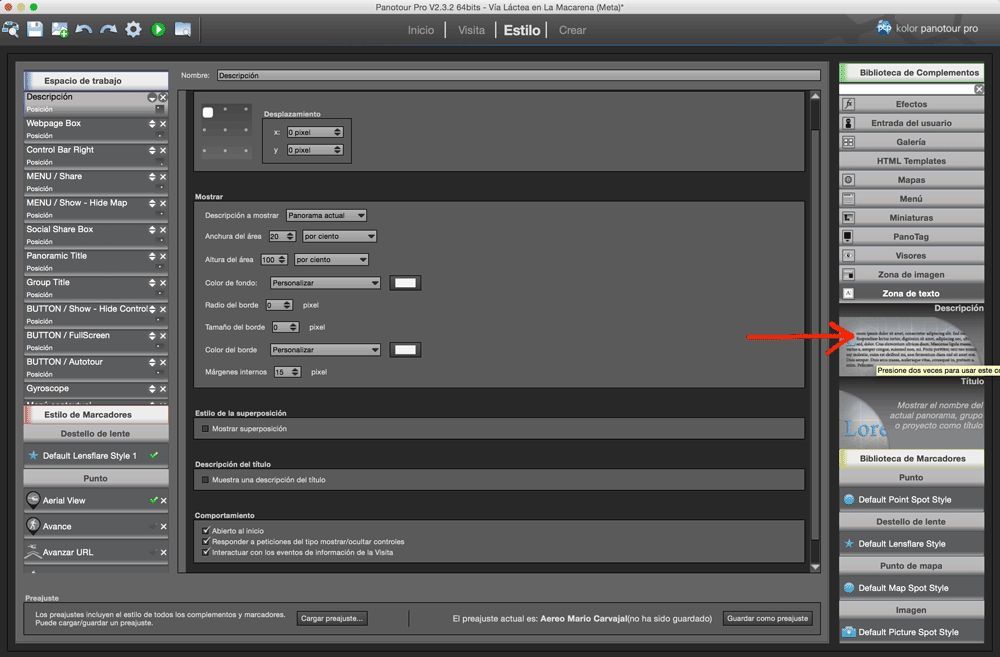Enable the Mostrar superposición checkbox
Viewport: 1000px width, 657px height.
[205, 429]
